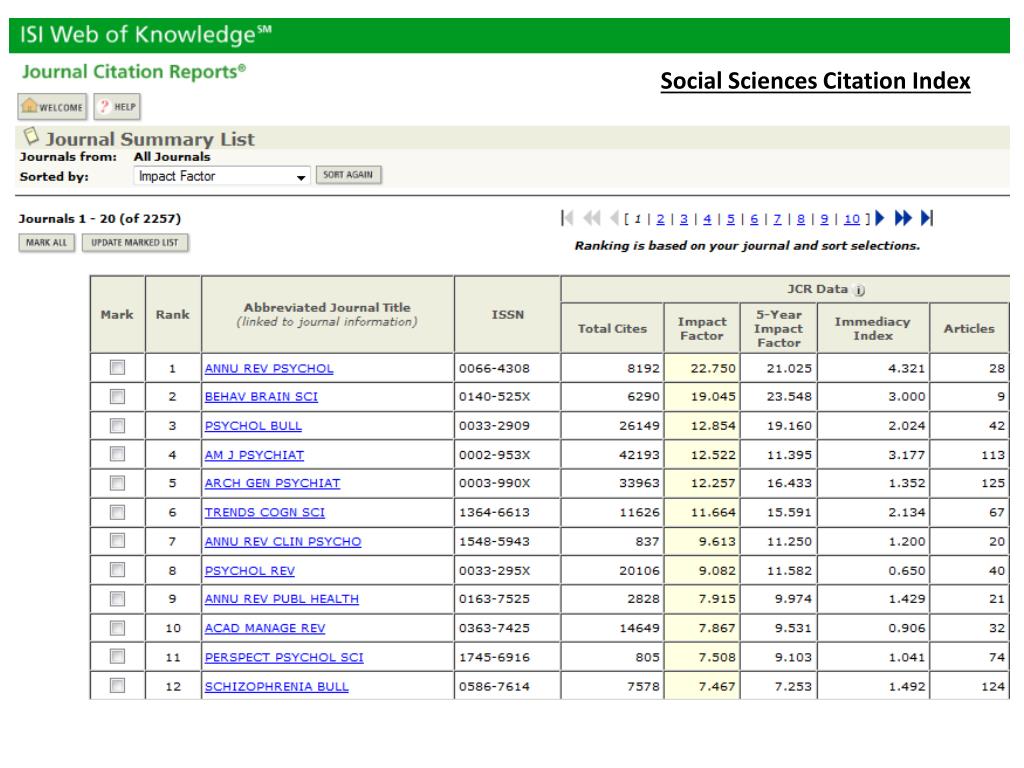Click JCR Data info icon
Viewport: 1024px width, 768px height.
[859, 290]
